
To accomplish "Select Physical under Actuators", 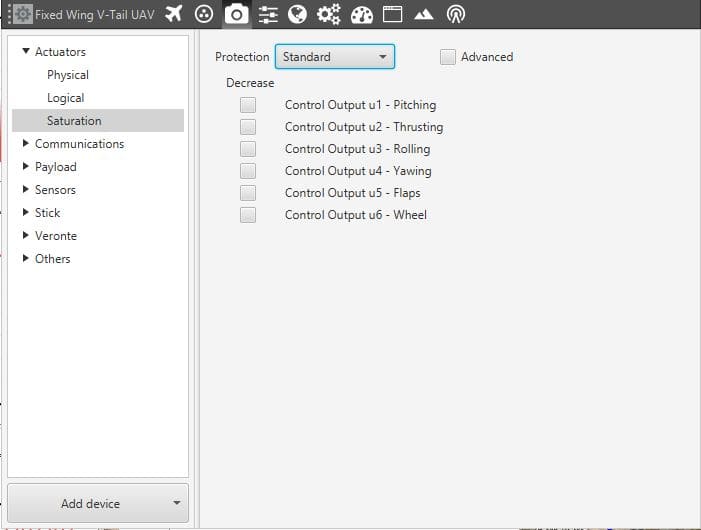I will 67,75.
